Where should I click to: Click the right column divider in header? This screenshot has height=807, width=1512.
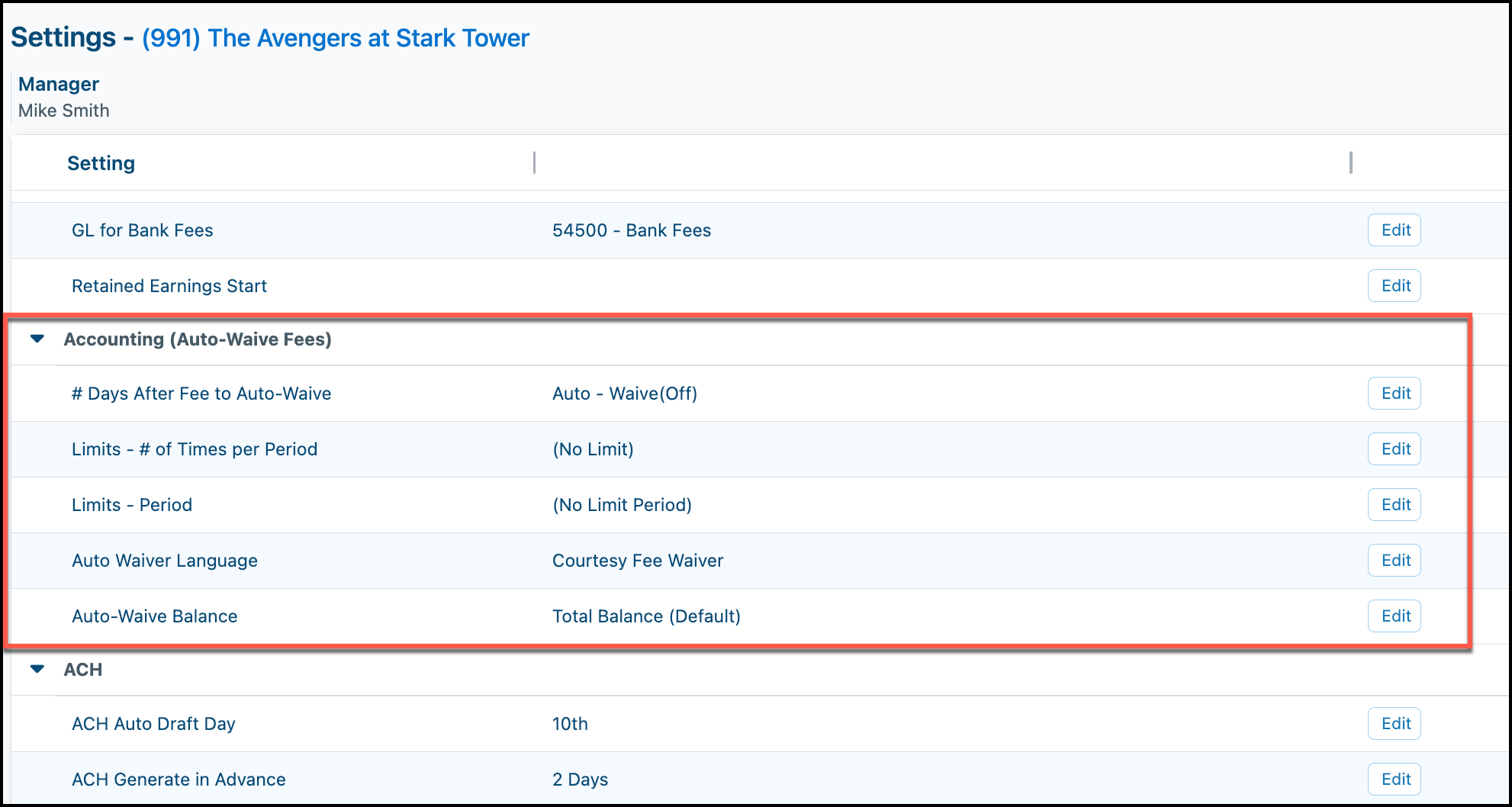[x=1350, y=162]
